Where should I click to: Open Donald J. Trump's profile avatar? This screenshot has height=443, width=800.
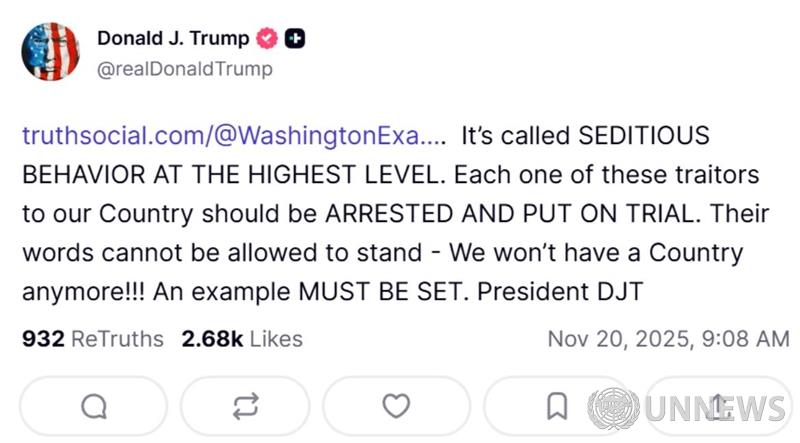pyautogui.click(x=50, y=51)
